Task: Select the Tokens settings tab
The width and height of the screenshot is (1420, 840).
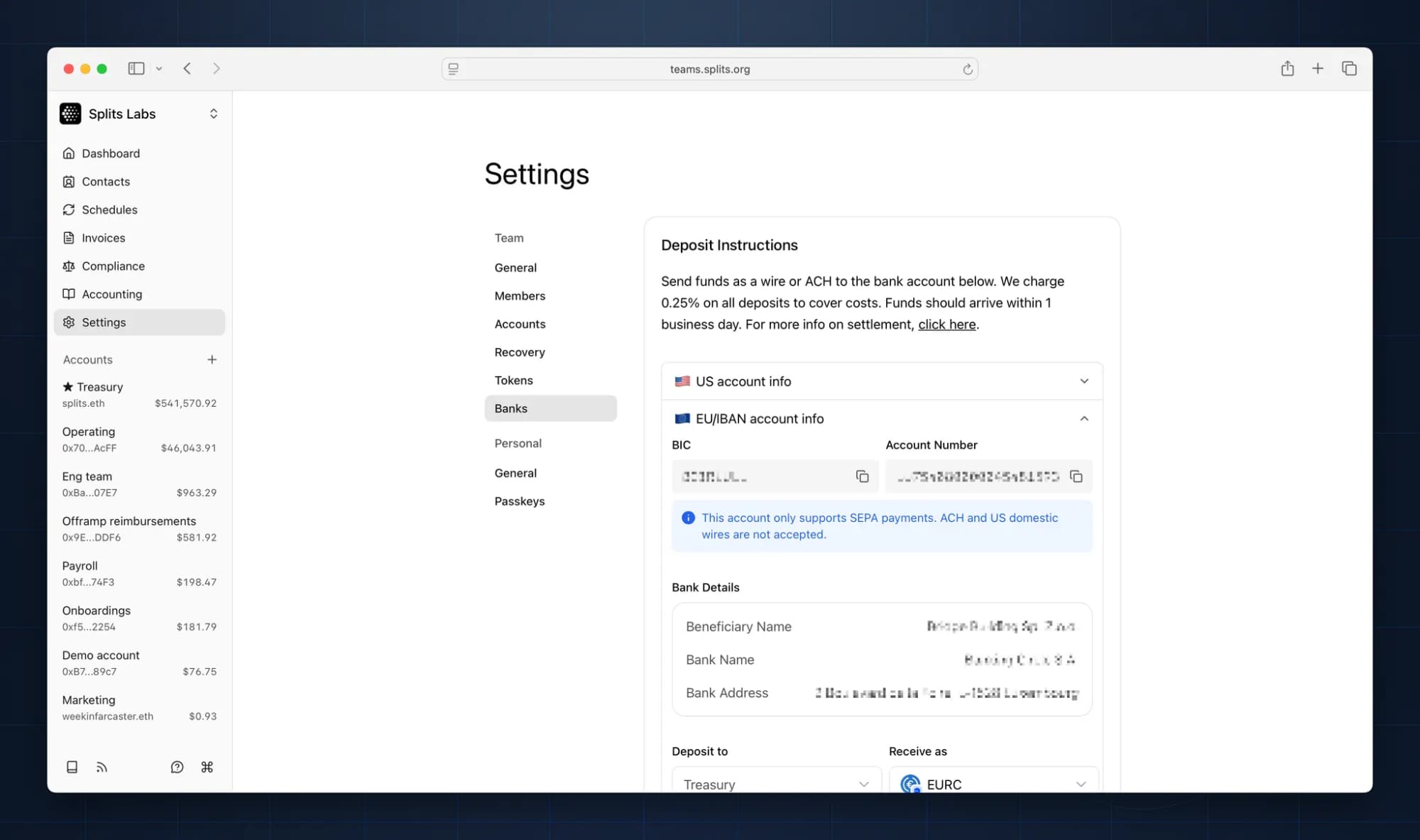Action: [513, 381]
